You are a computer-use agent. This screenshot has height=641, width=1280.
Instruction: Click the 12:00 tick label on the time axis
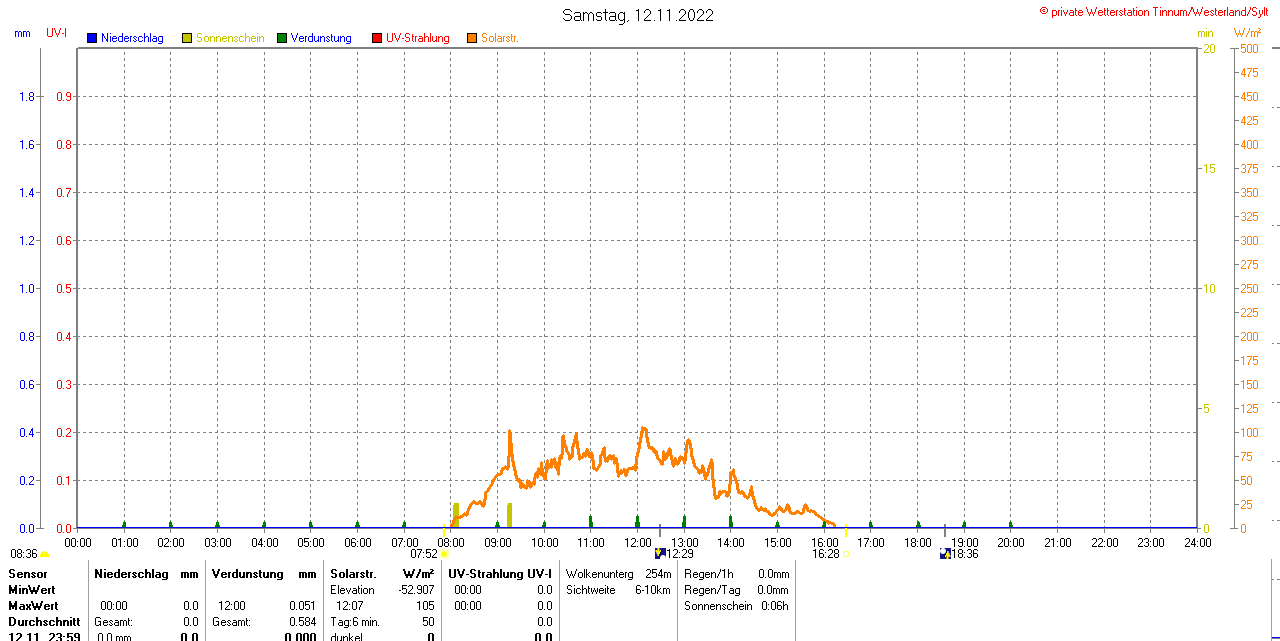(x=638, y=543)
